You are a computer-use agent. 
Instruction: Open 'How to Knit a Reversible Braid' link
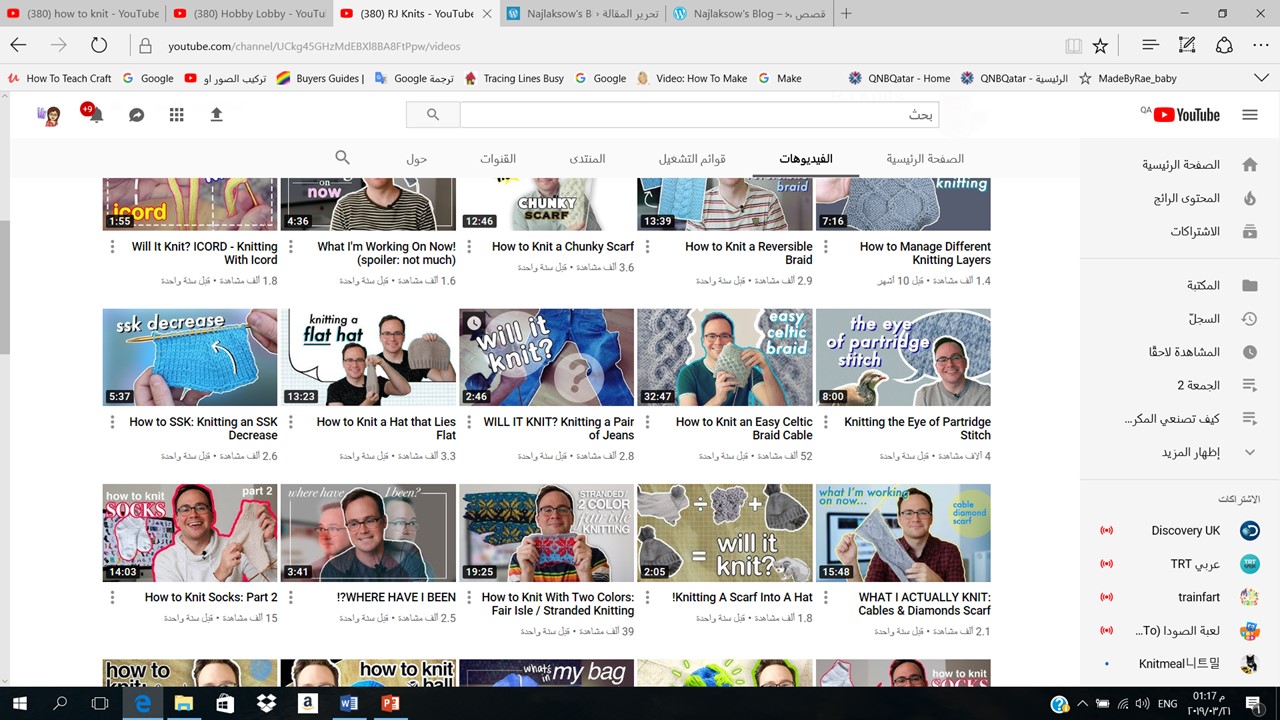coord(748,253)
